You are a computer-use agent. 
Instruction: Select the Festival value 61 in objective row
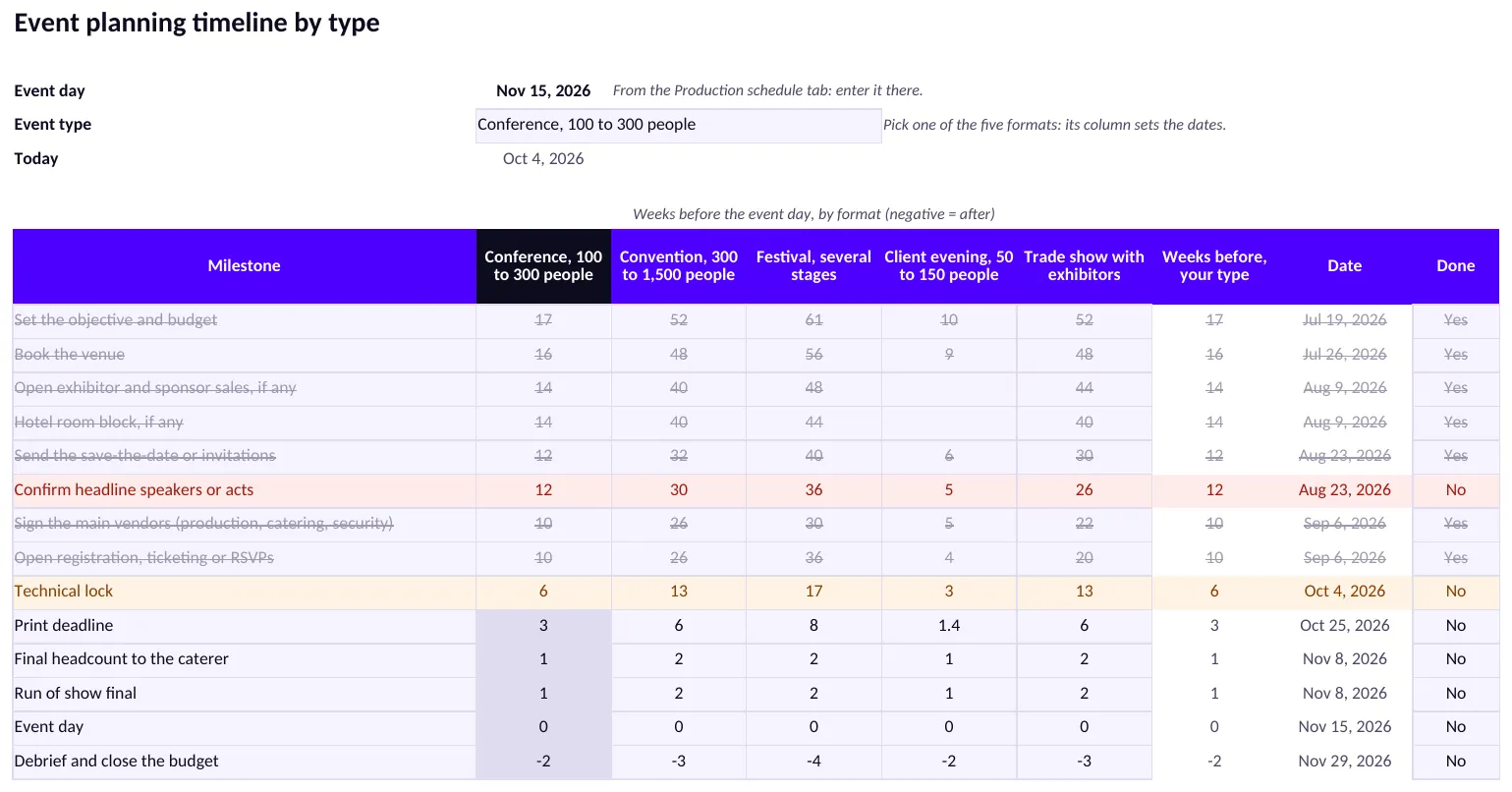pyautogui.click(x=813, y=320)
